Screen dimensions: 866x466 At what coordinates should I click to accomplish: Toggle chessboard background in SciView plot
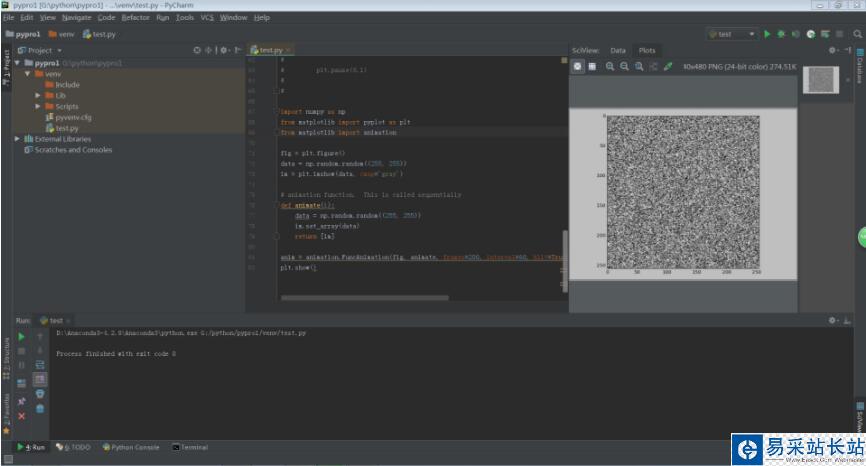click(x=577, y=66)
